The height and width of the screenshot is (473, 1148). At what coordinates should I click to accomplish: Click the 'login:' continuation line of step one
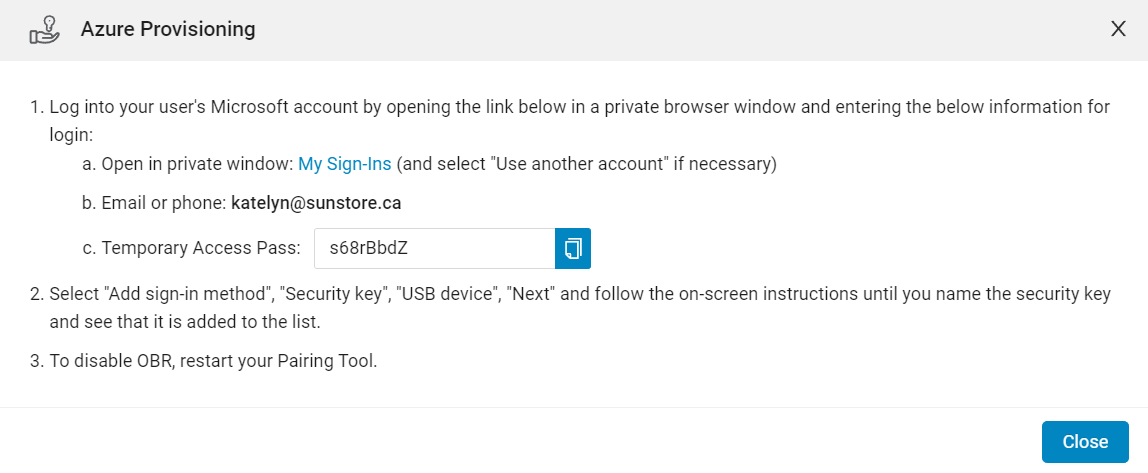pyautogui.click(x=71, y=135)
